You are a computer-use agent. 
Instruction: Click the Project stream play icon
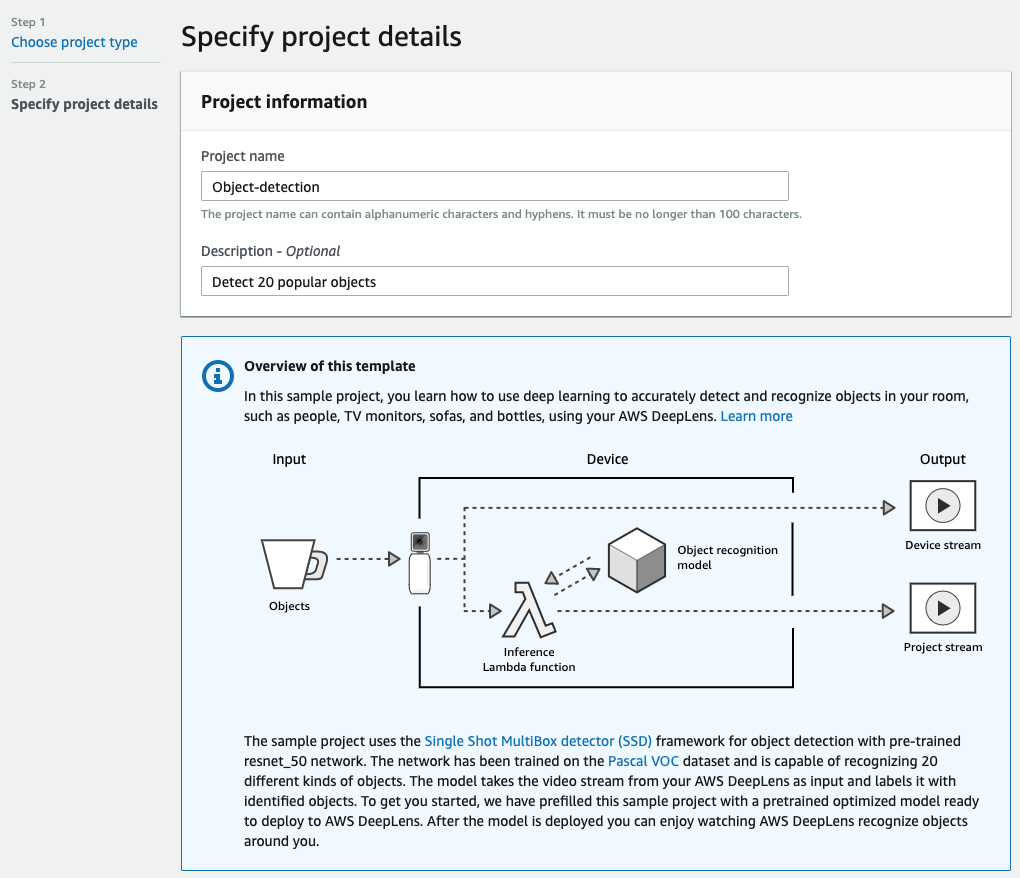[x=942, y=607]
